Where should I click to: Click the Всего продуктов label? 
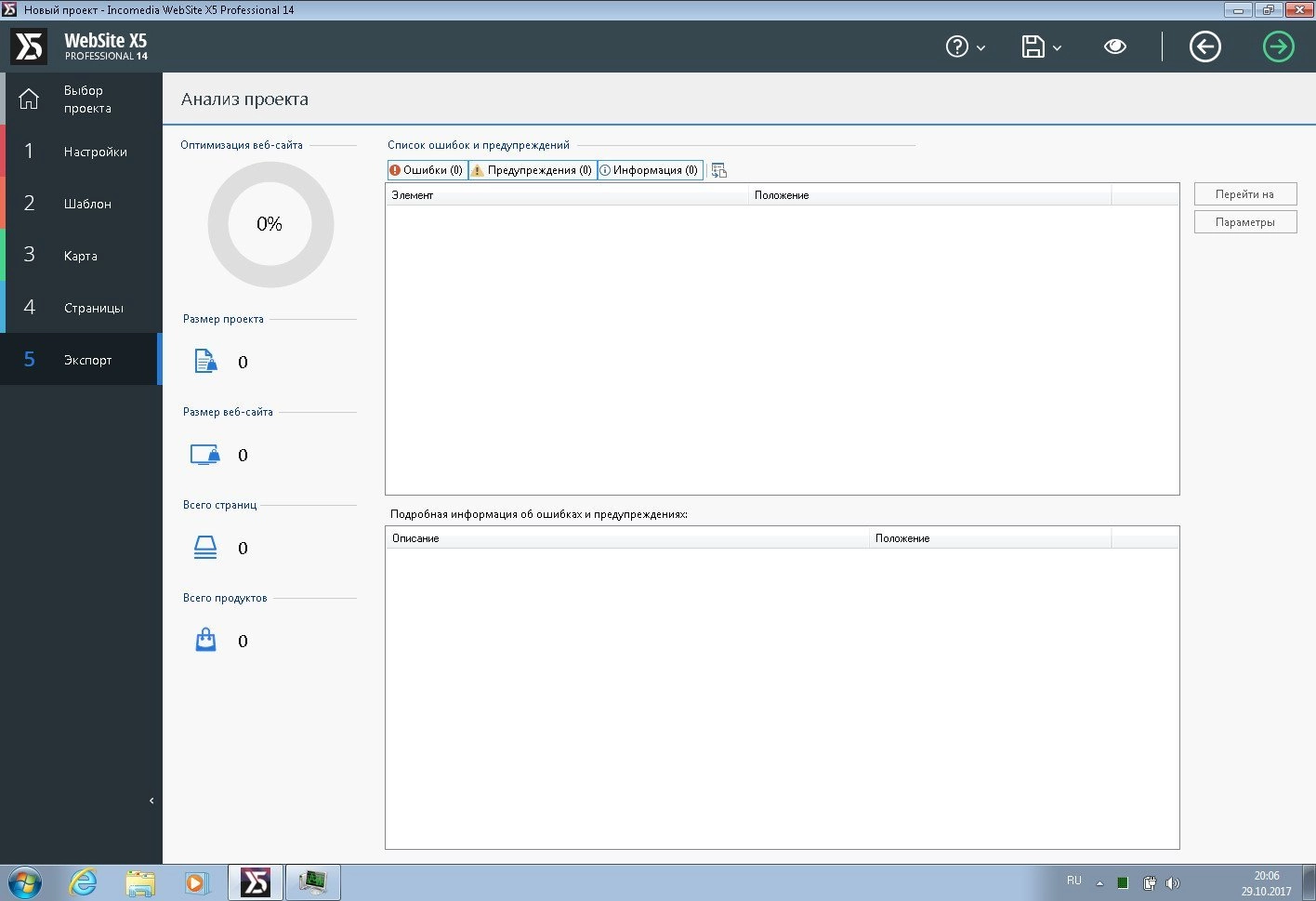(225, 598)
